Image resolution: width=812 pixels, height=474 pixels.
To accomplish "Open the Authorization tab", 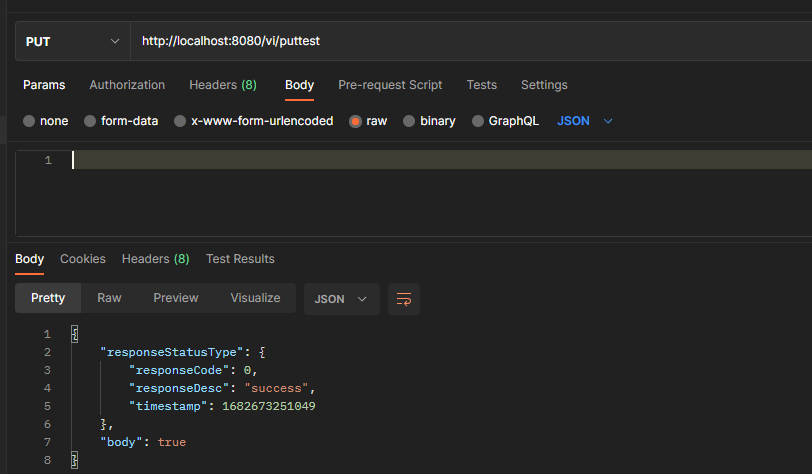I will tap(127, 85).
